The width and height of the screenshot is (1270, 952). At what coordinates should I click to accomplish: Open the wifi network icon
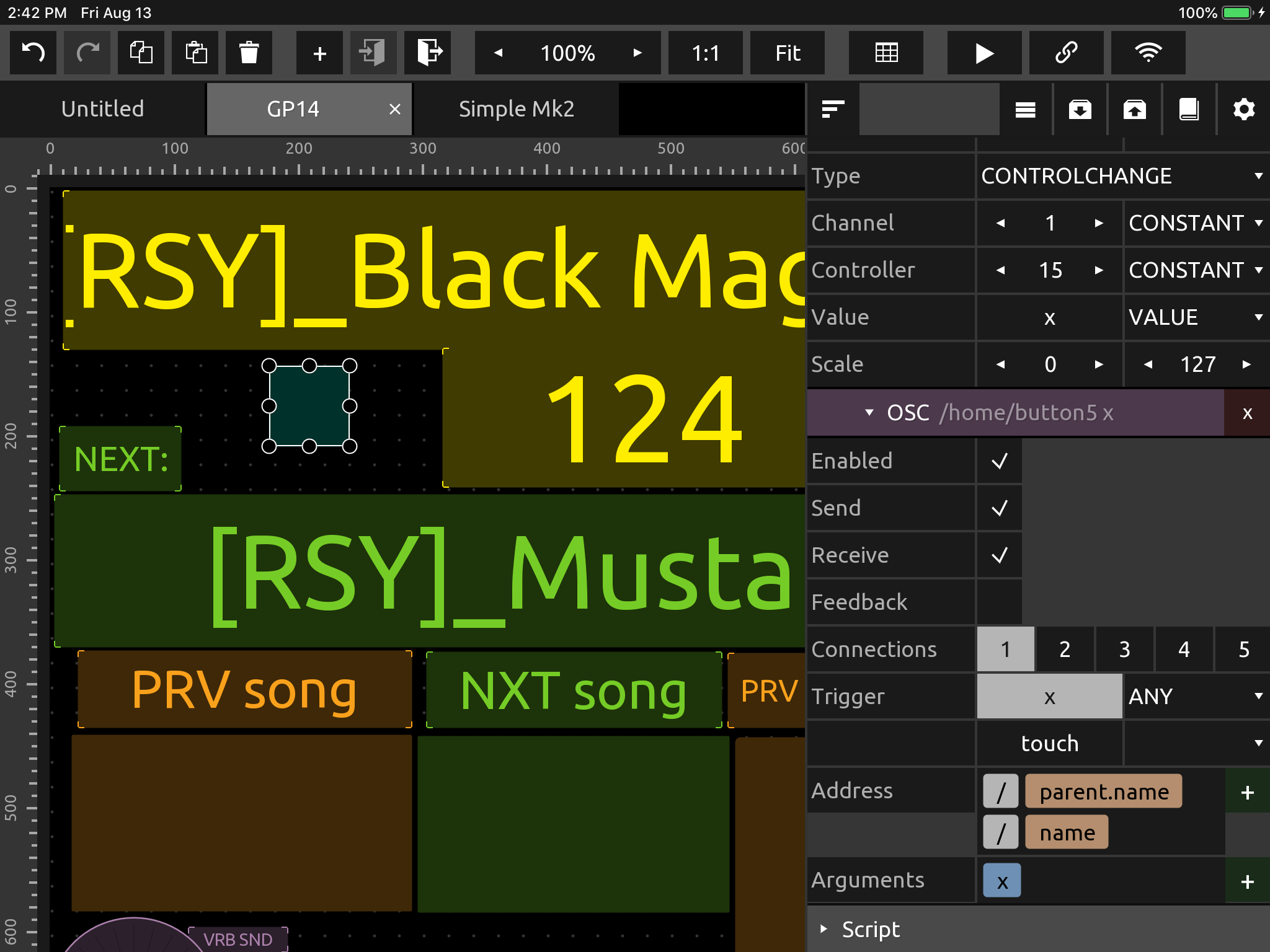point(1148,53)
